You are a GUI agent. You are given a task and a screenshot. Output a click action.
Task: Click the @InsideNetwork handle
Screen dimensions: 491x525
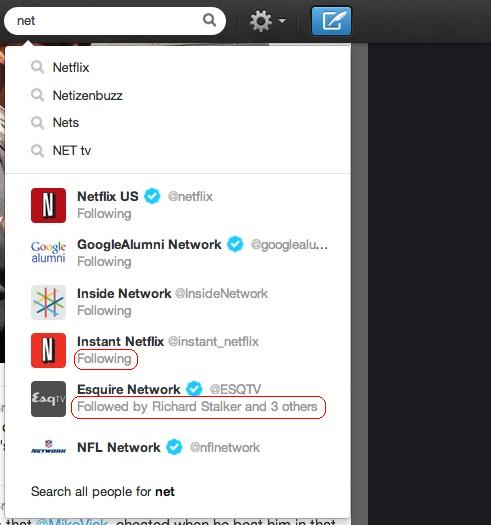[221, 294]
